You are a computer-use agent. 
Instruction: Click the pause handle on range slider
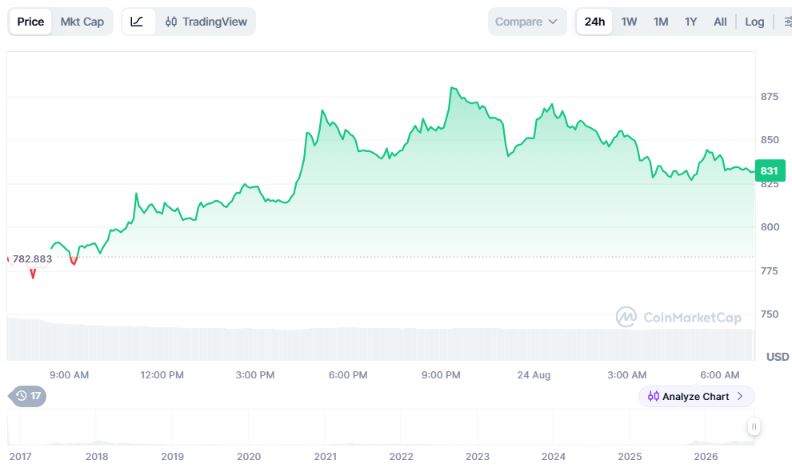click(754, 427)
